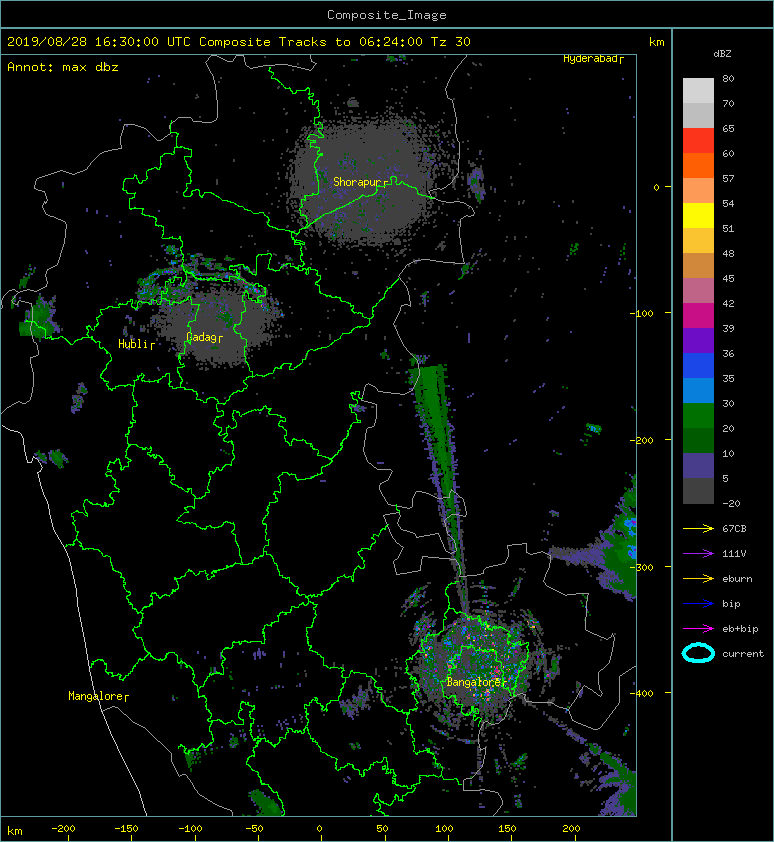Screen dimensions: 774x842
Task: Click the 35 dBZ light blue swatch
Action: point(698,390)
